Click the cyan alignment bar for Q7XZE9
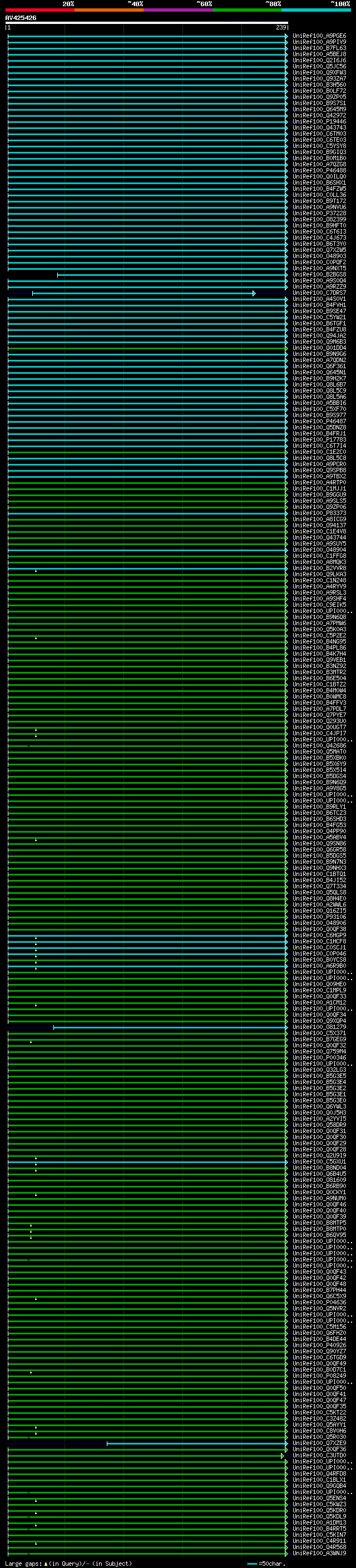The image size is (356, 1568). pos(197,1444)
